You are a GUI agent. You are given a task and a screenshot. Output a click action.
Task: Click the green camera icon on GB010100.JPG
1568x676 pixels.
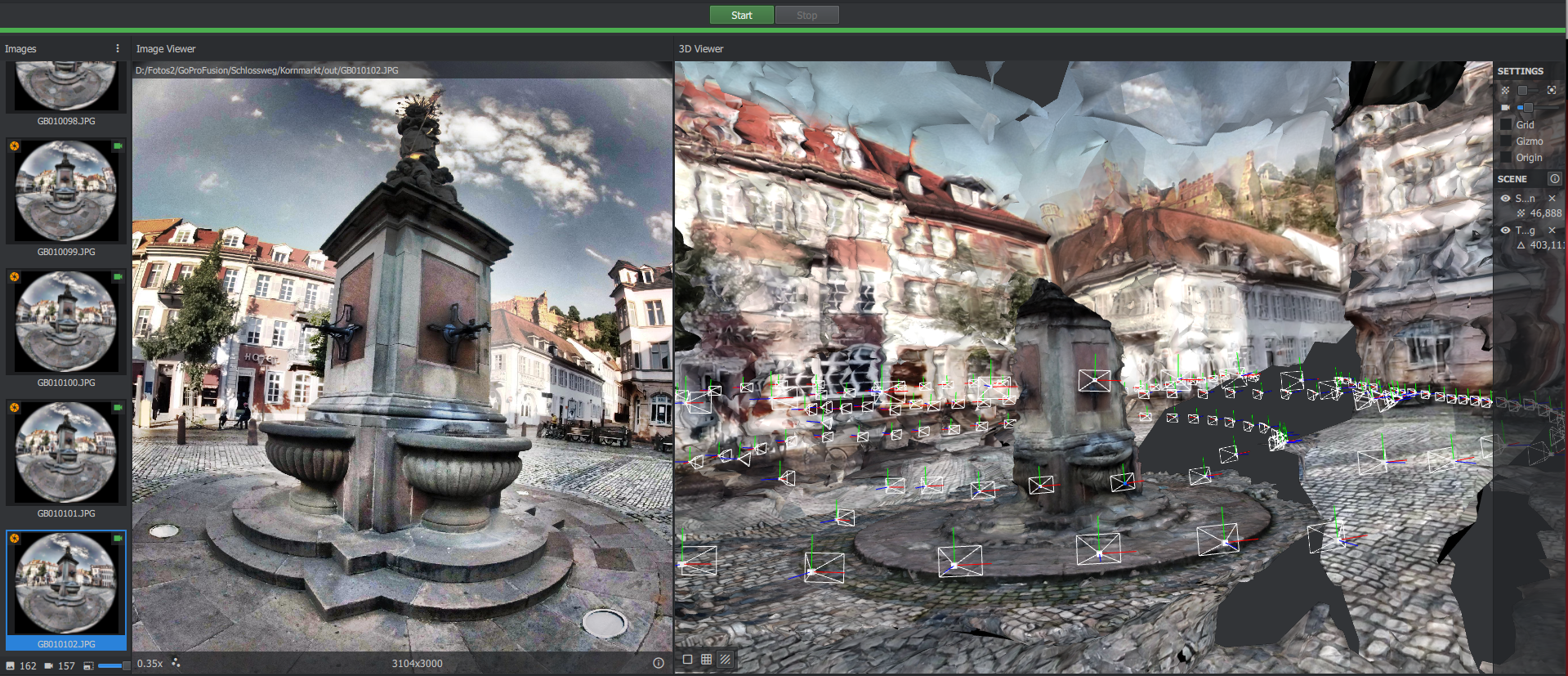coord(118,277)
